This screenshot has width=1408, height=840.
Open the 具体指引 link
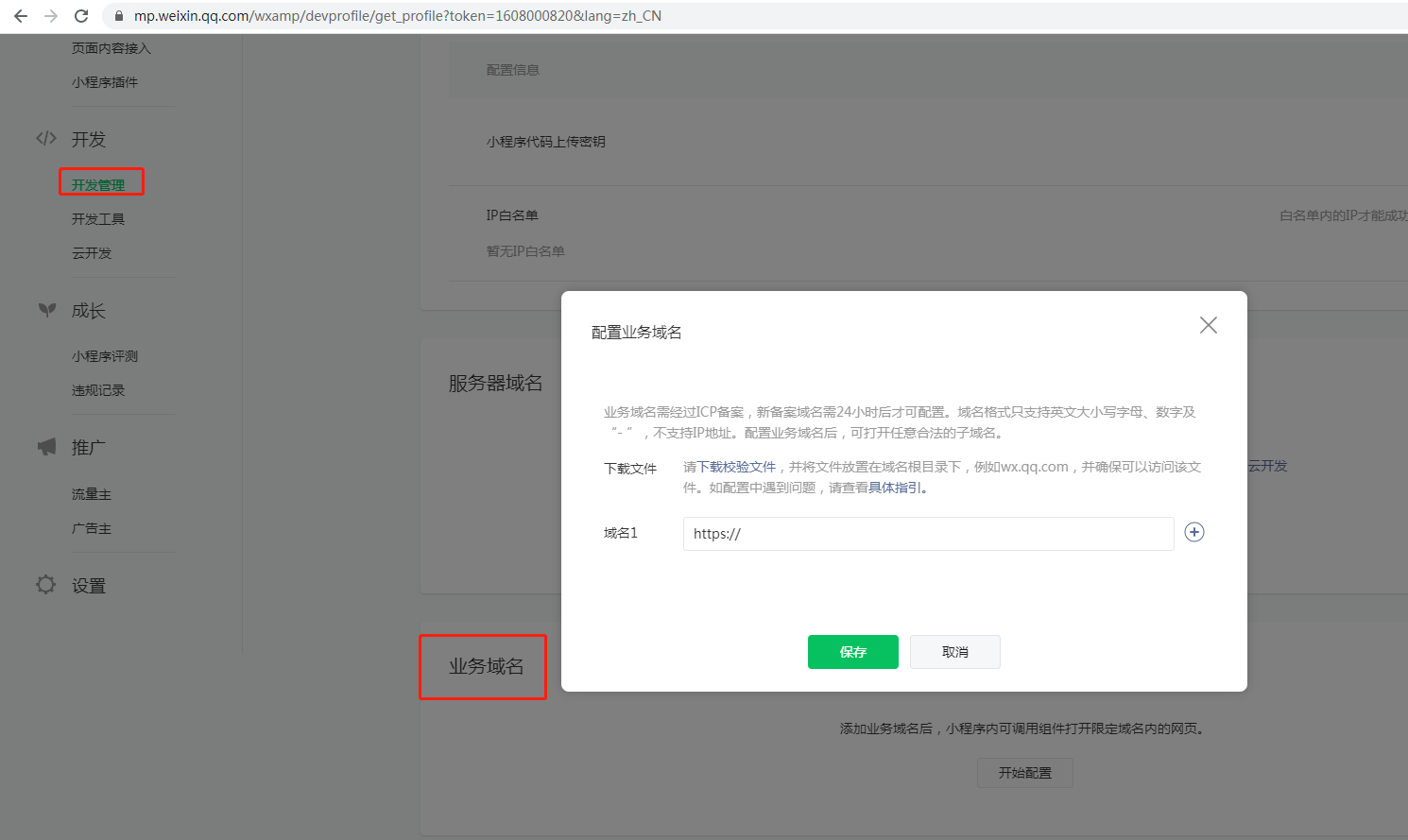pos(895,488)
